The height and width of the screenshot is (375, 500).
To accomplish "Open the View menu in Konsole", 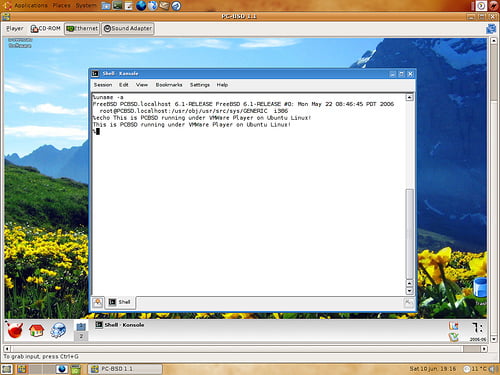I will tap(142, 85).
